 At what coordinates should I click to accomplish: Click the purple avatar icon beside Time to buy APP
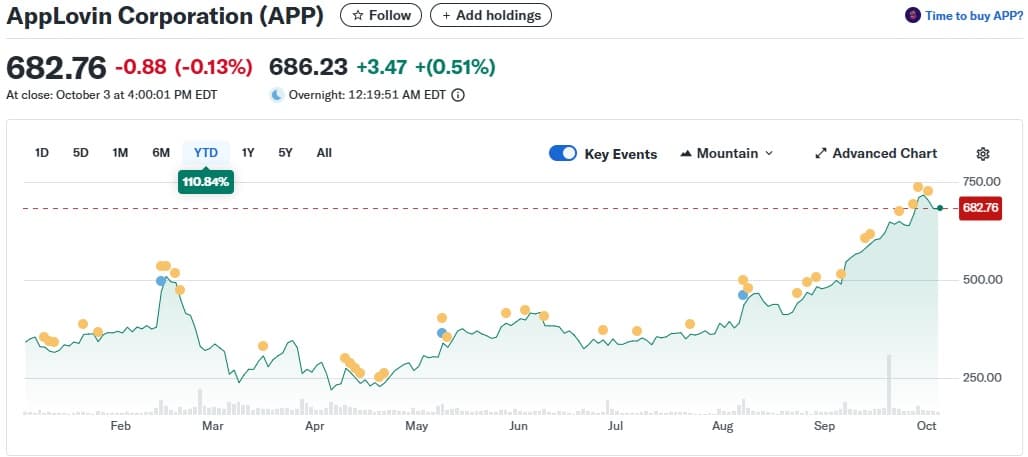pos(913,16)
